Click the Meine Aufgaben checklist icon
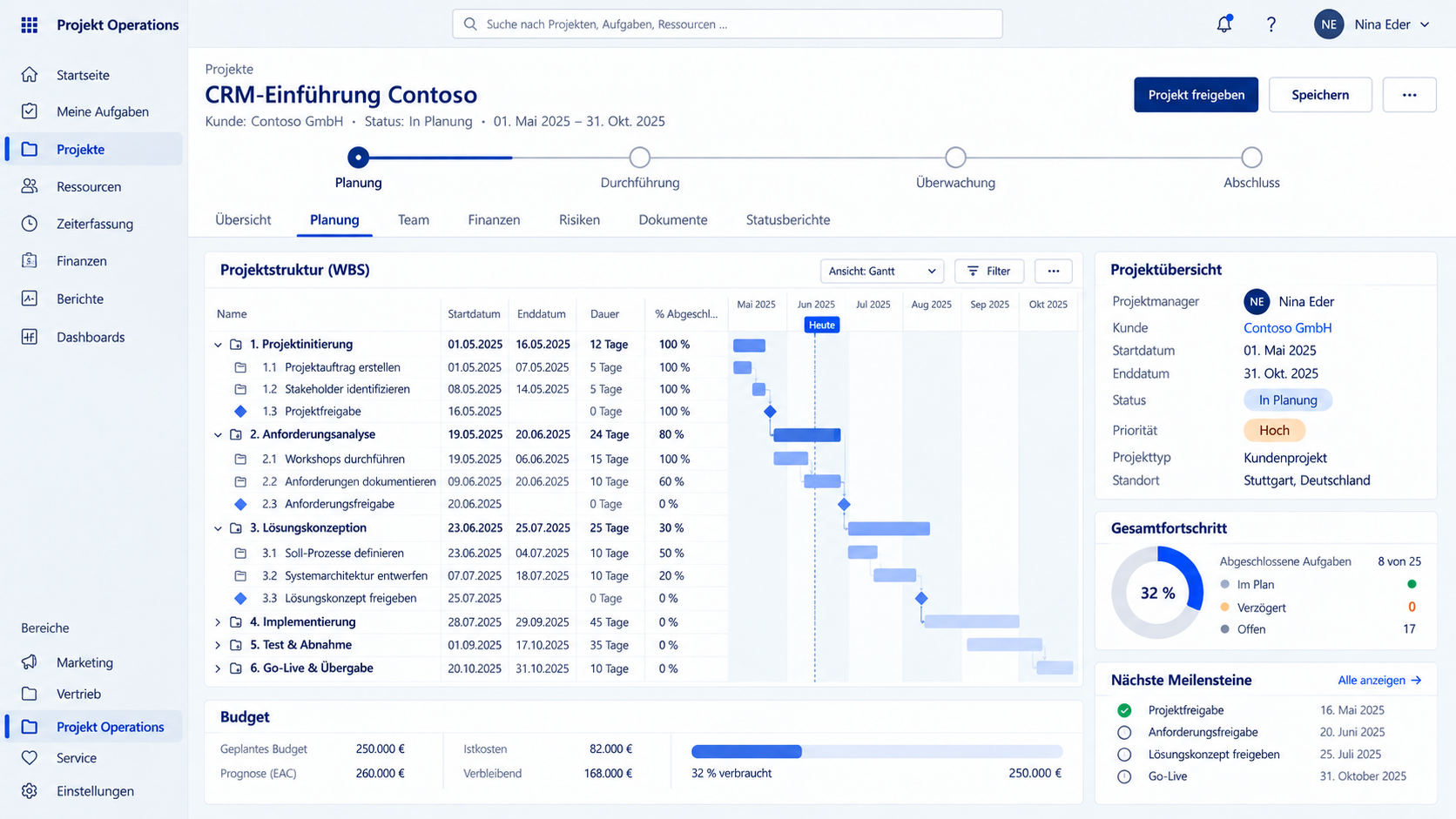This screenshot has height=819, width=1456. (x=30, y=111)
